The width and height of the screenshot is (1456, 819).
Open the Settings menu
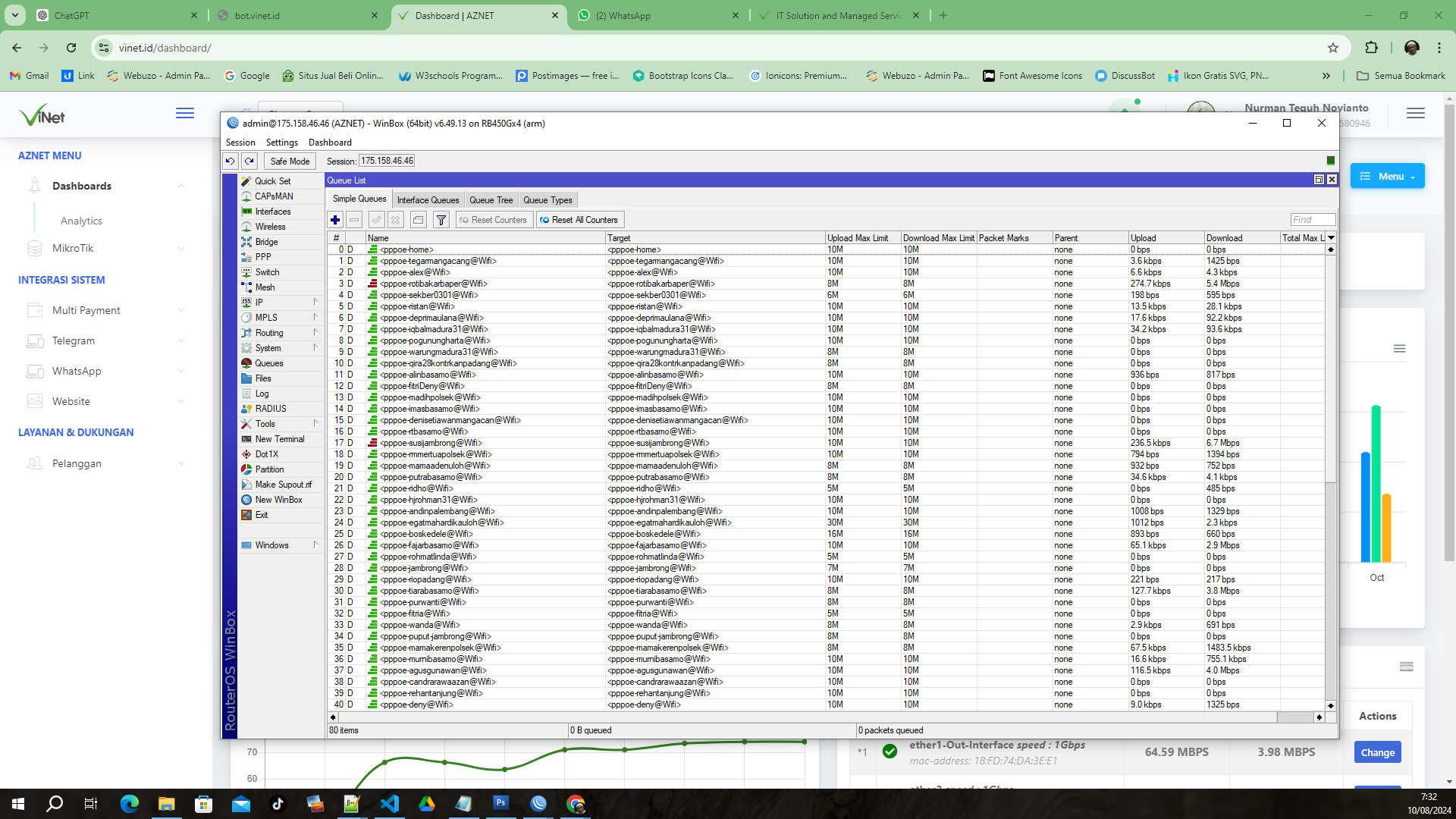point(282,143)
